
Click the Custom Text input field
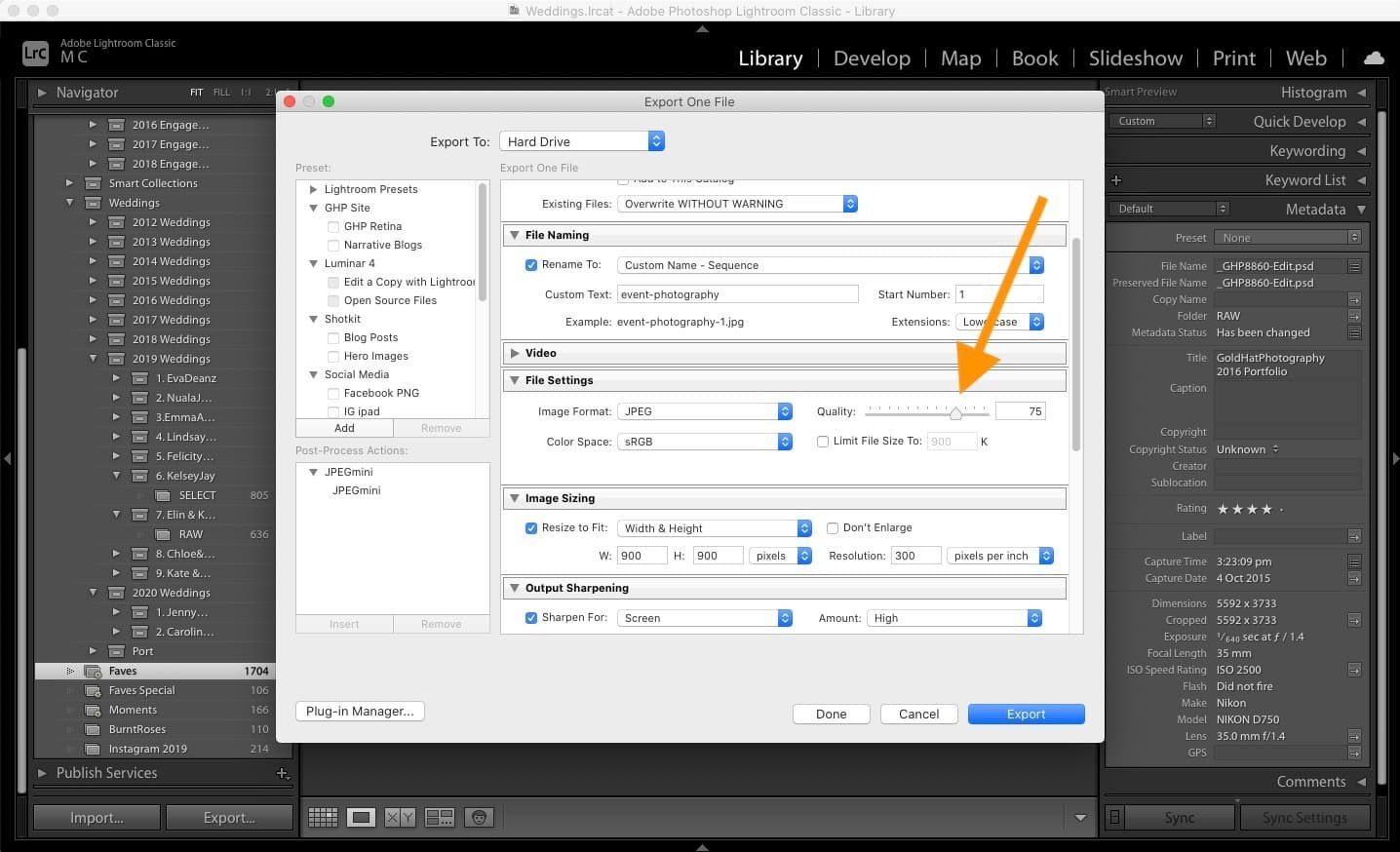tap(737, 294)
